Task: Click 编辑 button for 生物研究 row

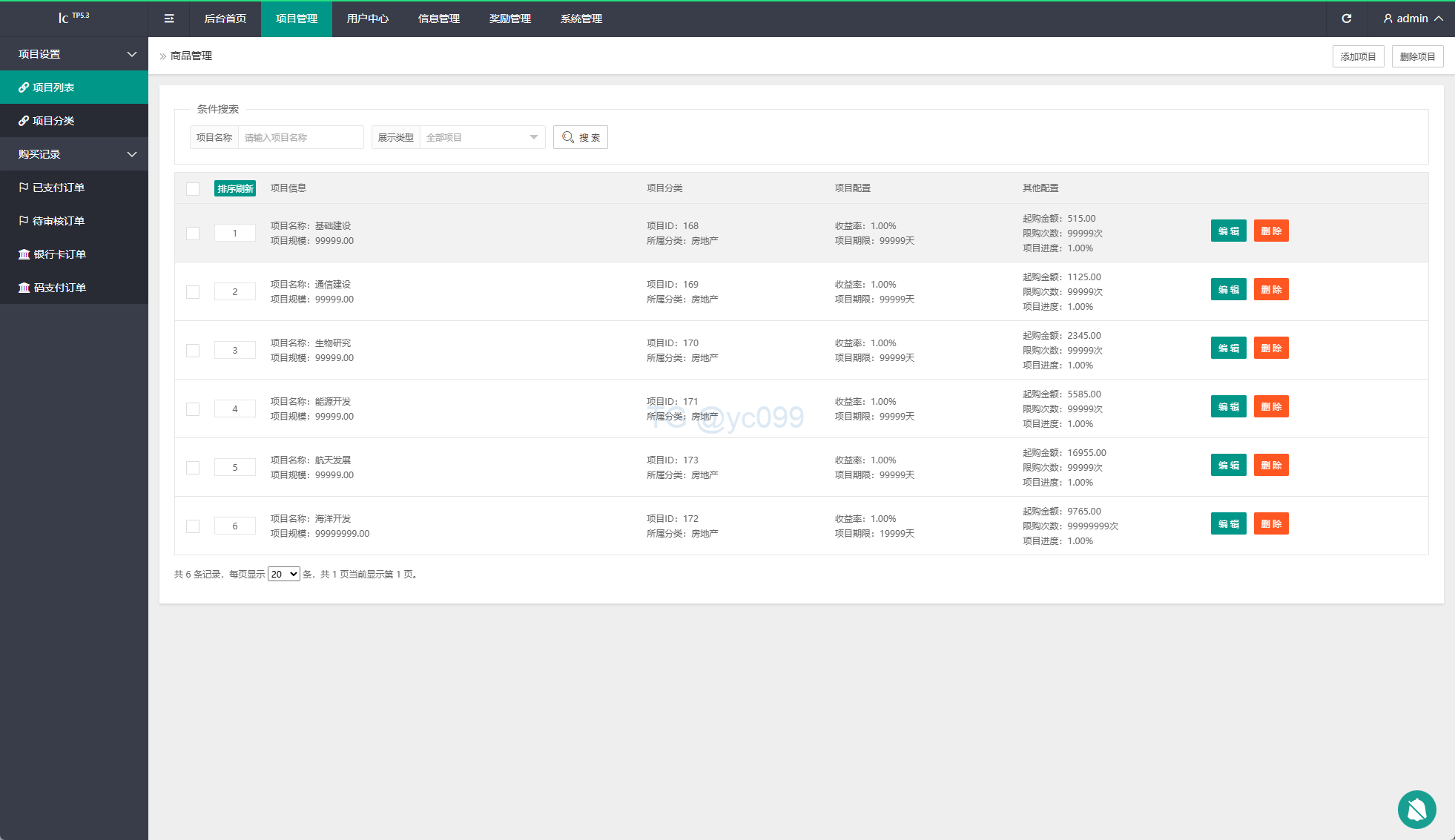Action: 1228,348
